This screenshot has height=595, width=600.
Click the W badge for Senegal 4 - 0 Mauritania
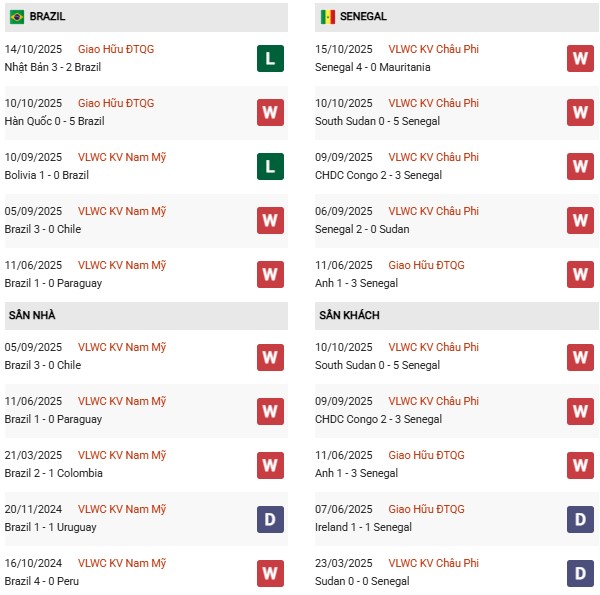pos(580,59)
